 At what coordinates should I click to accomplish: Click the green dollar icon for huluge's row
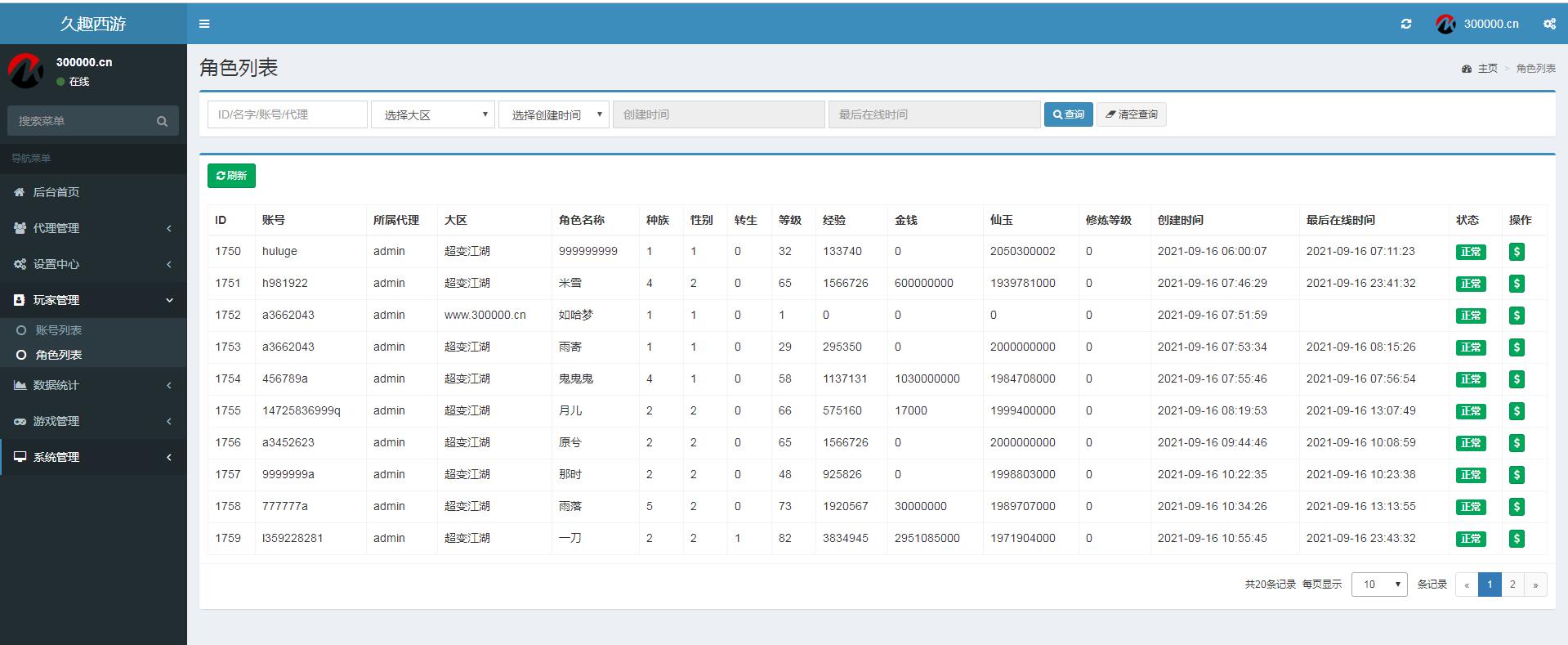click(1517, 252)
